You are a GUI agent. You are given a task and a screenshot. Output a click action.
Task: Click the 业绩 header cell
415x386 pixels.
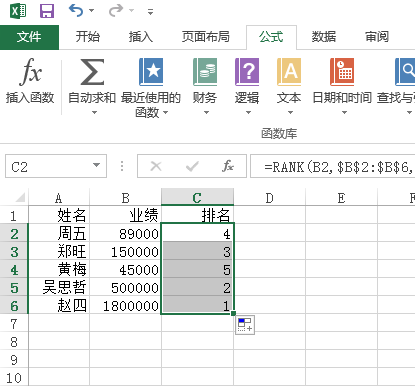(126, 215)
